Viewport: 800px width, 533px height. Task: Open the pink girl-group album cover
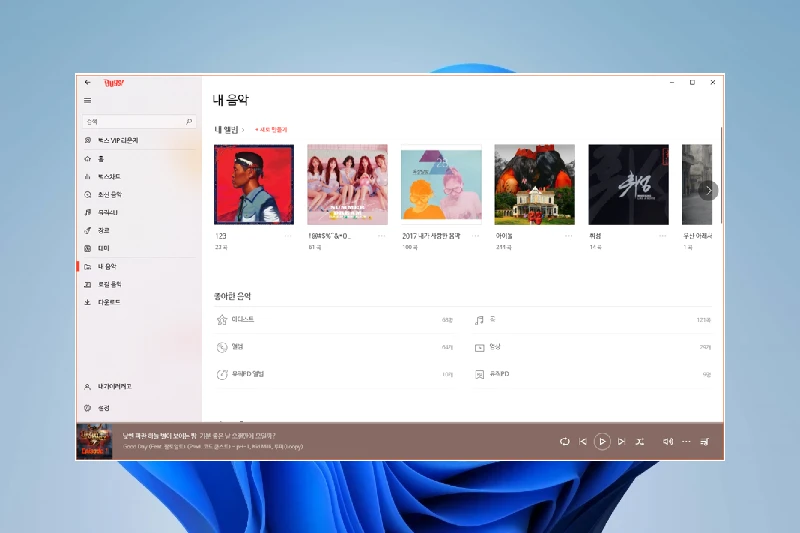click(x=347, y=185)
